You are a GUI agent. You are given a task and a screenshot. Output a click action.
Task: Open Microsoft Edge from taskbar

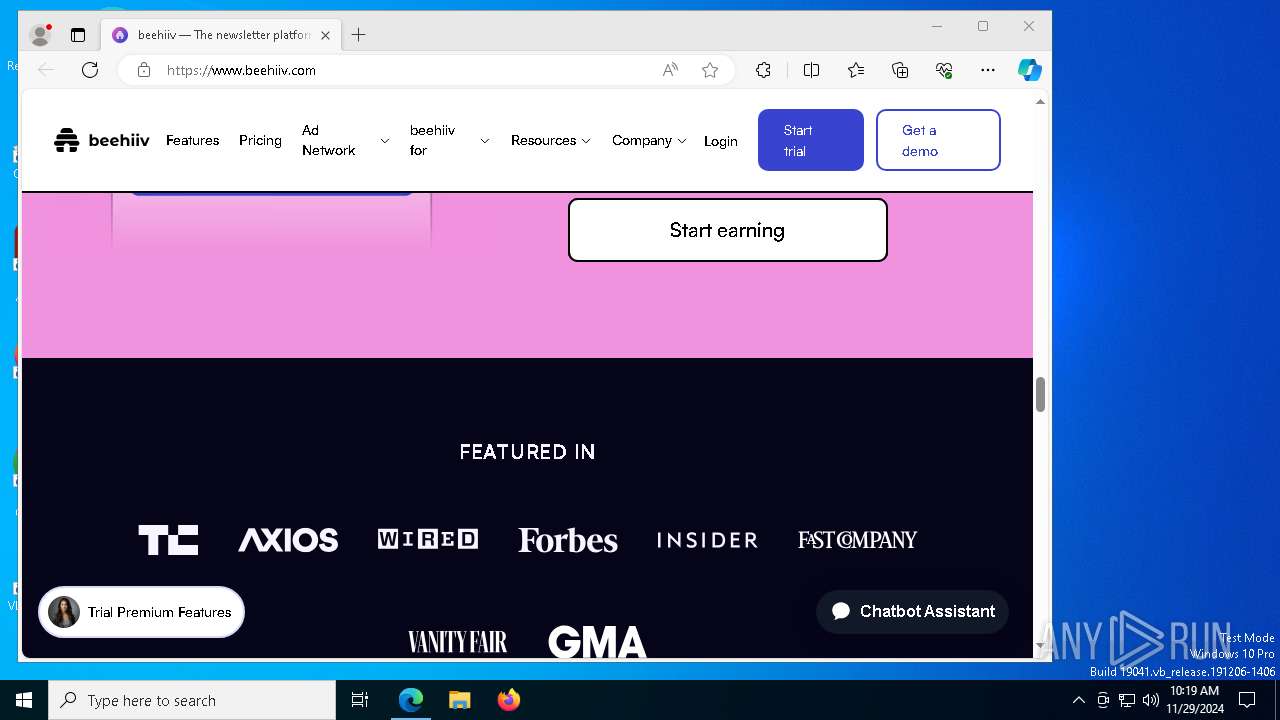(411, 700)
